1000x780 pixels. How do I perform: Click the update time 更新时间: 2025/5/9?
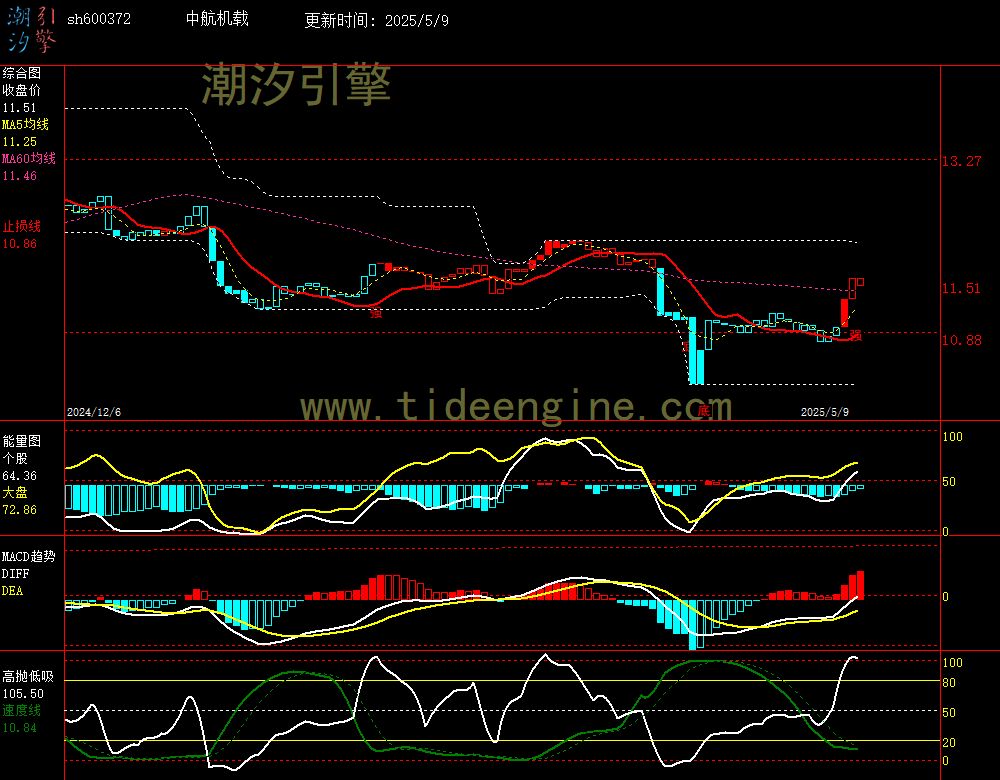click(x=376, y=20)
